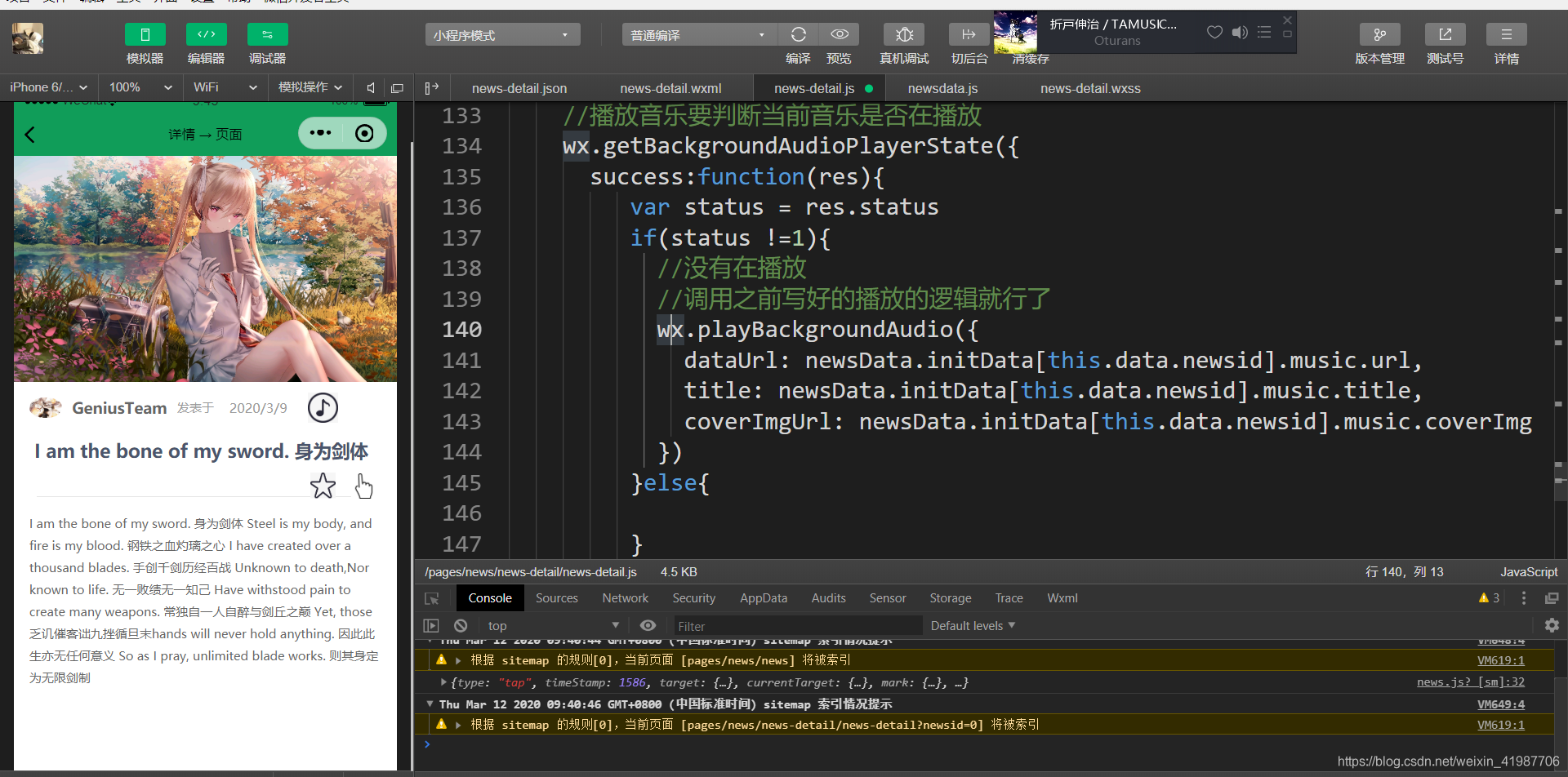Open version management icon
This screenshot has height=777, width=1568.
coord(1380,34)
